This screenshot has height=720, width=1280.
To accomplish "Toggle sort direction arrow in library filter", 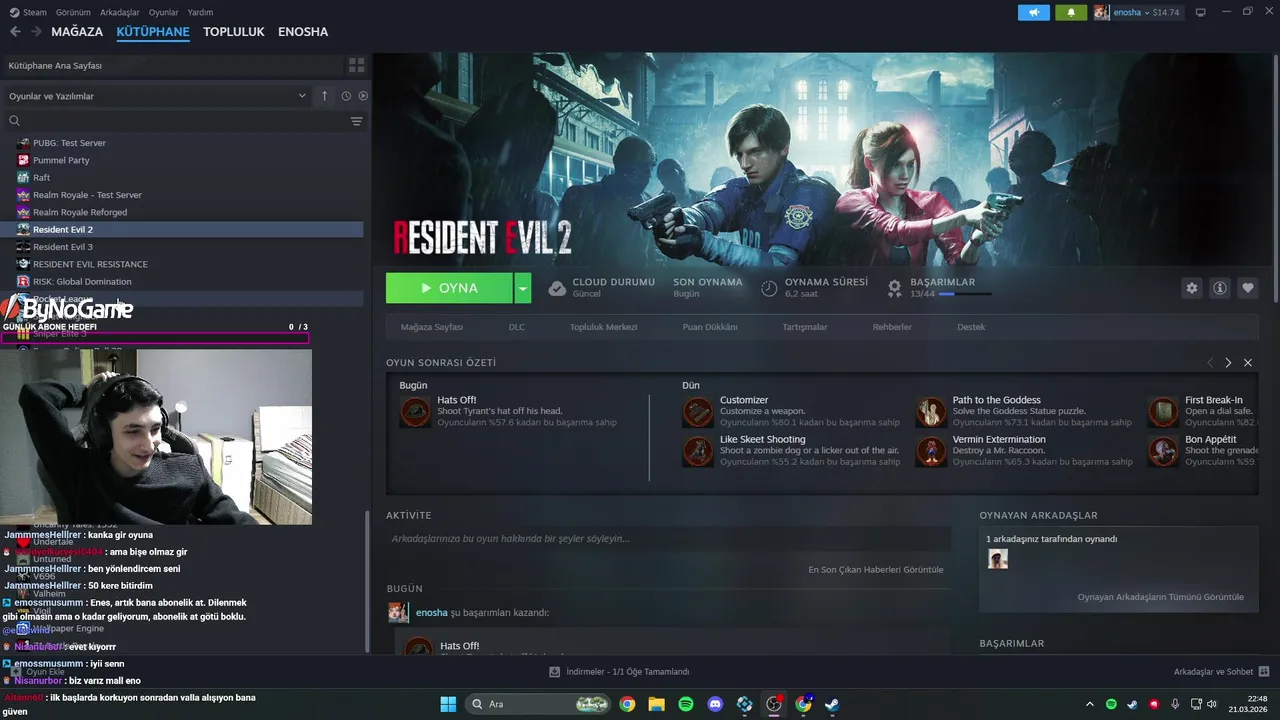I will [x=324, y=96].
